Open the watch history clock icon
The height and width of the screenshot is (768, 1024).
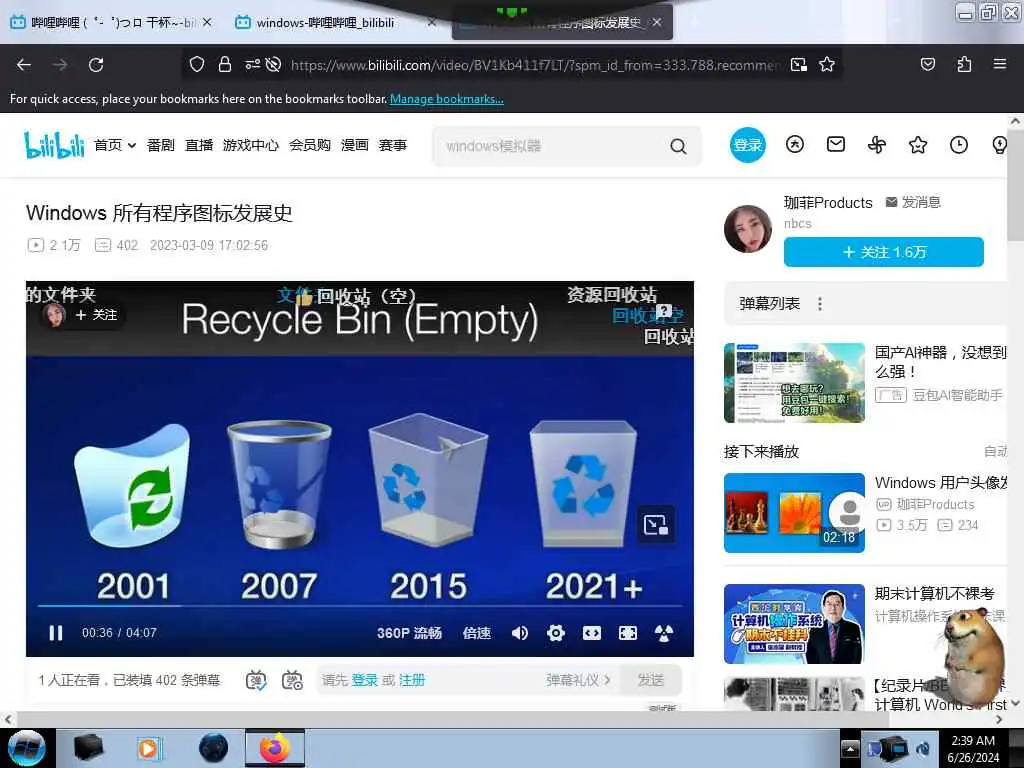959,145
